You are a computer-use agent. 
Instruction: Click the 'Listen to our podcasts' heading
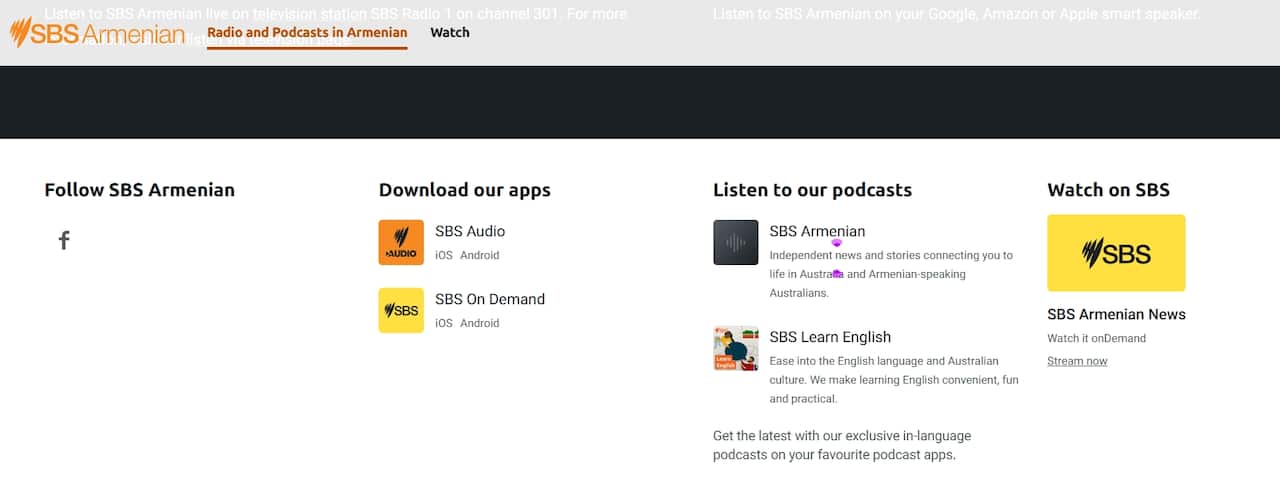pos(812,189)
